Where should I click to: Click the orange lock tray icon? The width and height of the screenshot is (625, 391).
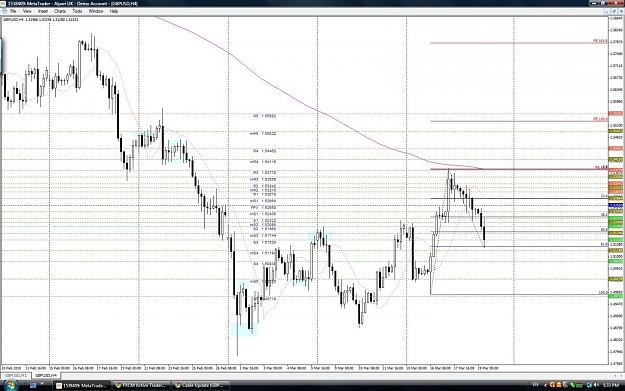(x=558, y=385)
